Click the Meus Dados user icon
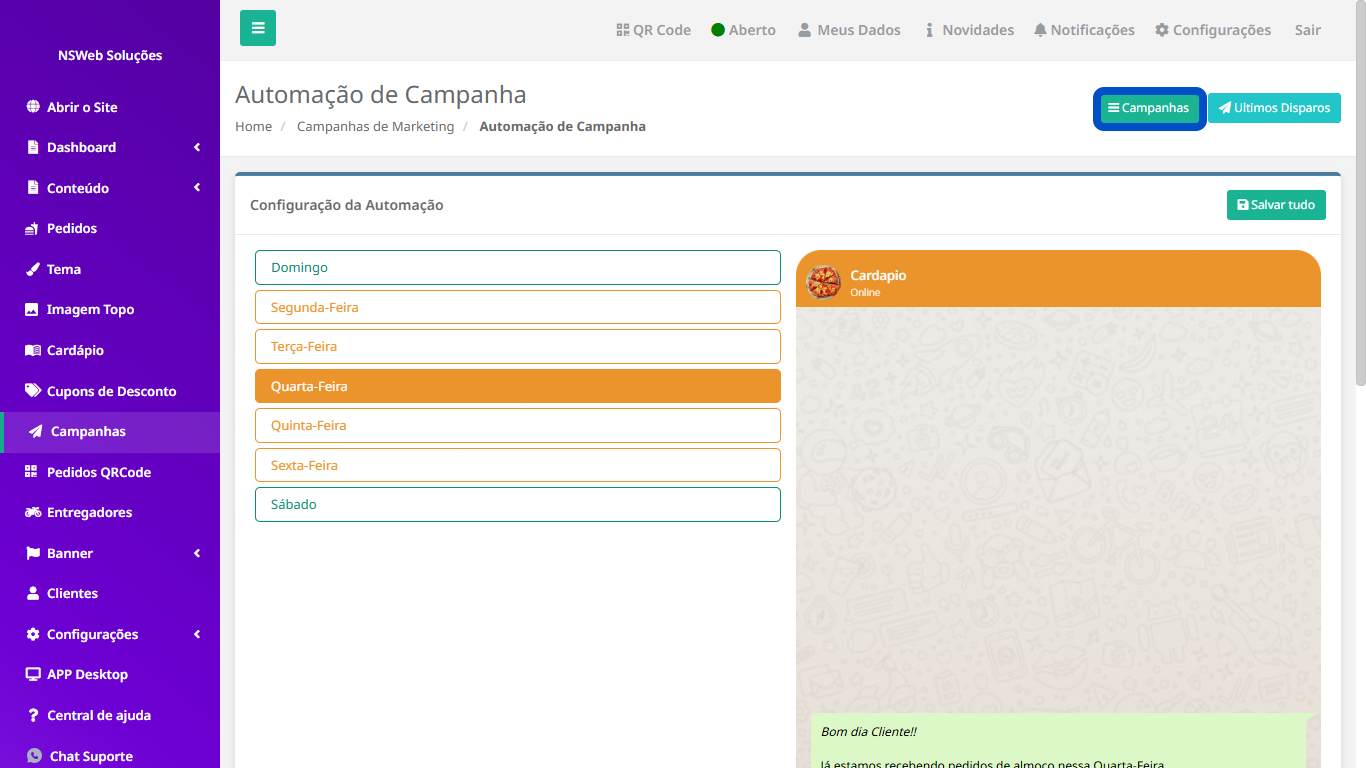 [x=804, y=30]
